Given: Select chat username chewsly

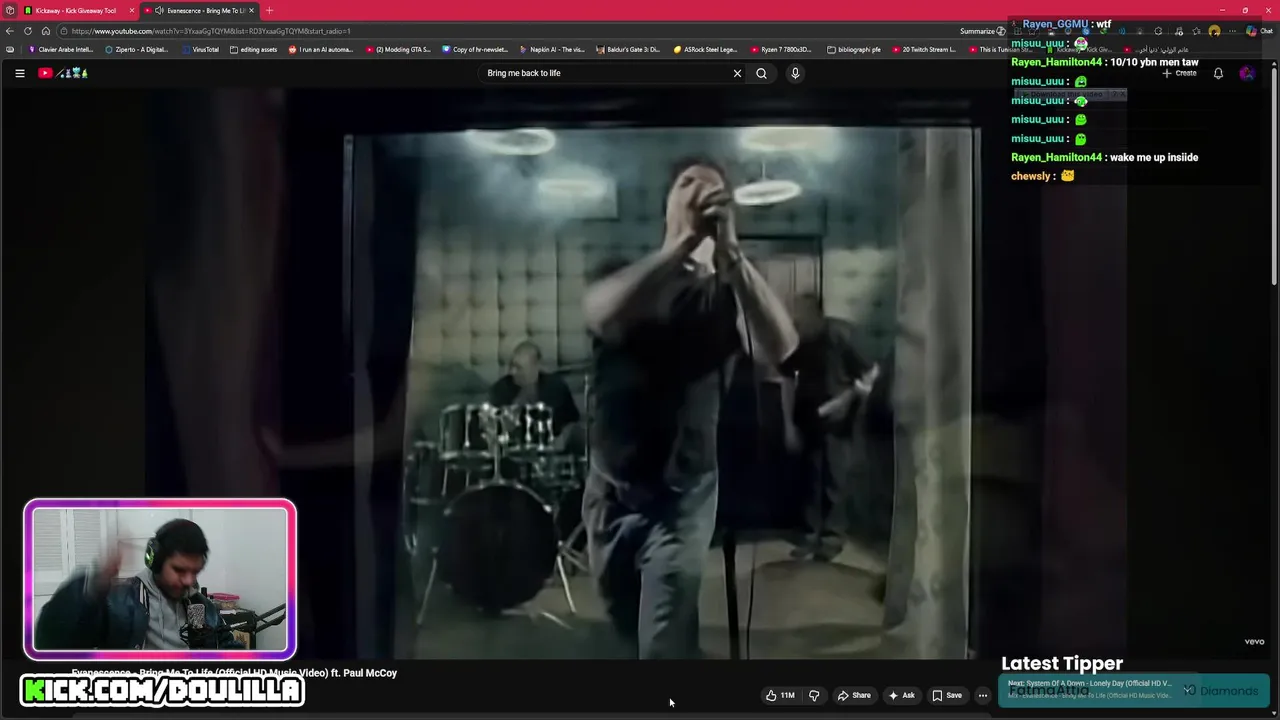Looking at the screenshot, I should (x=1032, y=176).
